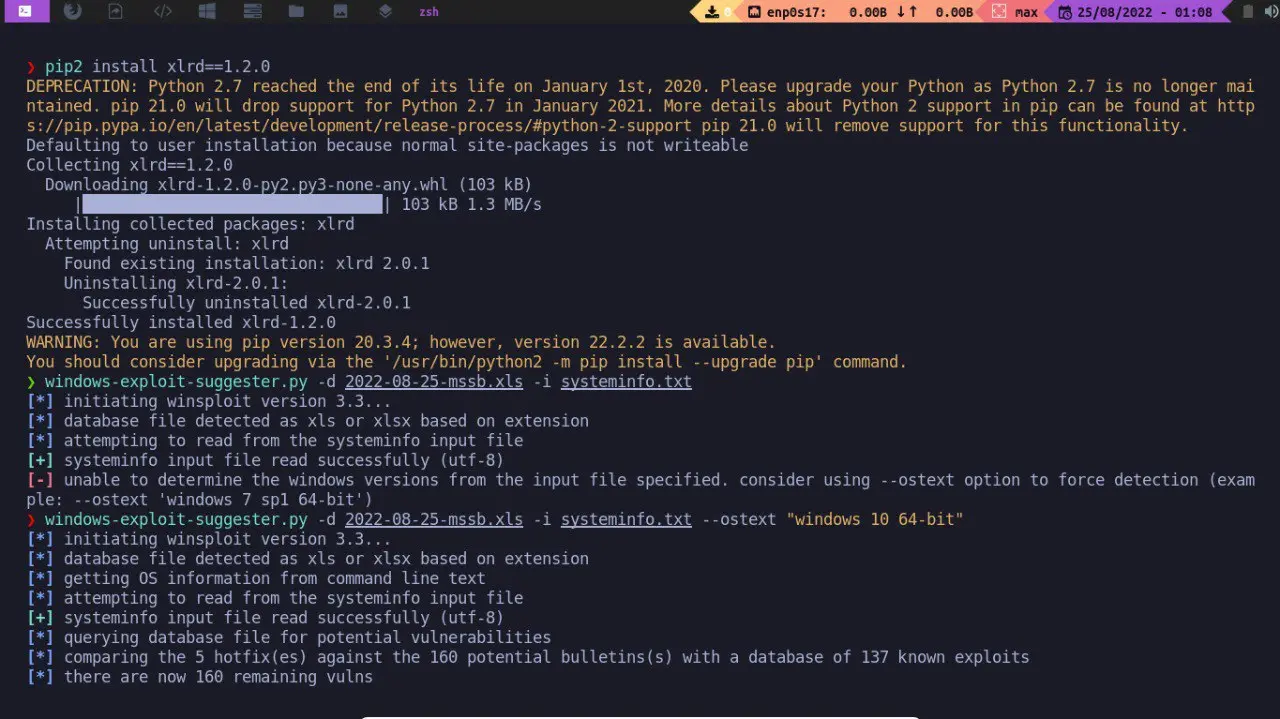
Task: Click 'Attempting uninstall: xlrd' line
Action: click(167, 243)
